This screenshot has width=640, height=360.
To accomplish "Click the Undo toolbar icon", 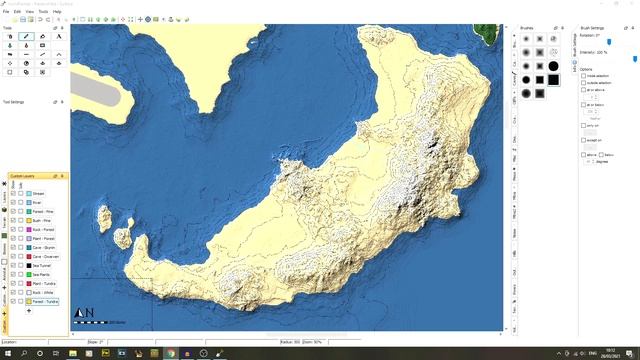I will (40, 20).
